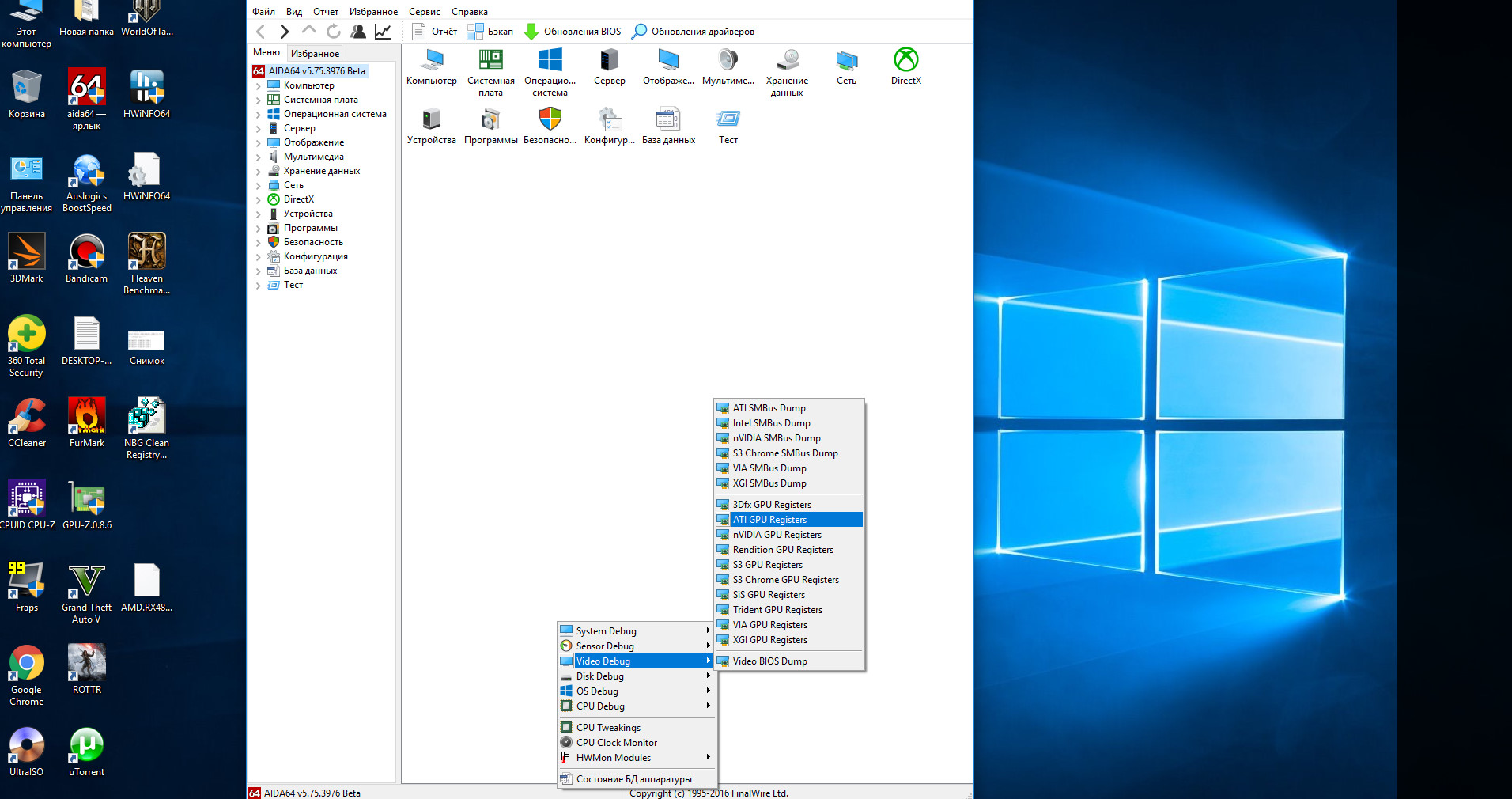
Task: Switch to the Избранное tab in sidebar
Action: tap(315, 54)
